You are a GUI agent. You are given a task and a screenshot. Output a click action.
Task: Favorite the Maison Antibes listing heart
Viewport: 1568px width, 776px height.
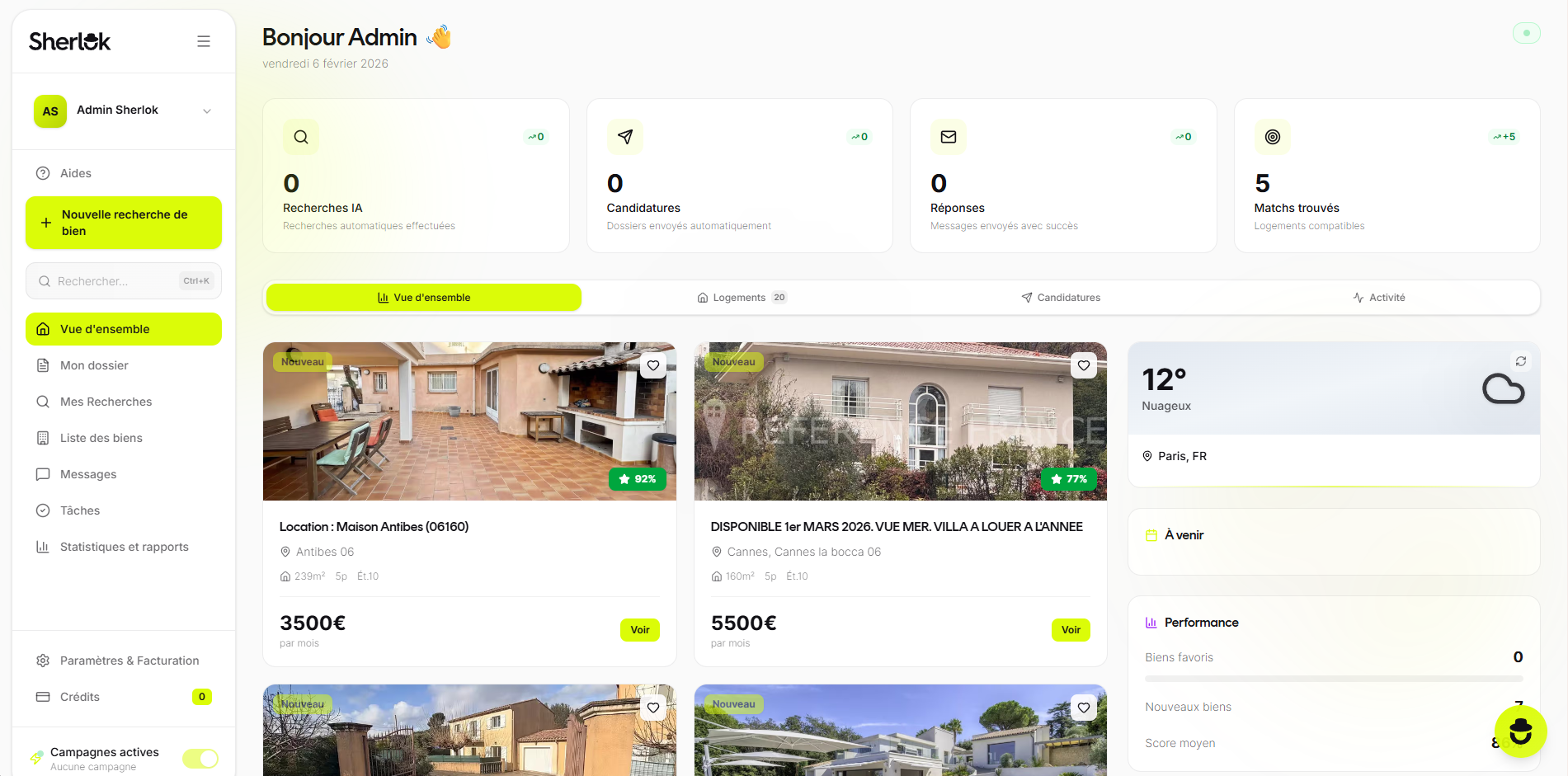pos(653,365)
